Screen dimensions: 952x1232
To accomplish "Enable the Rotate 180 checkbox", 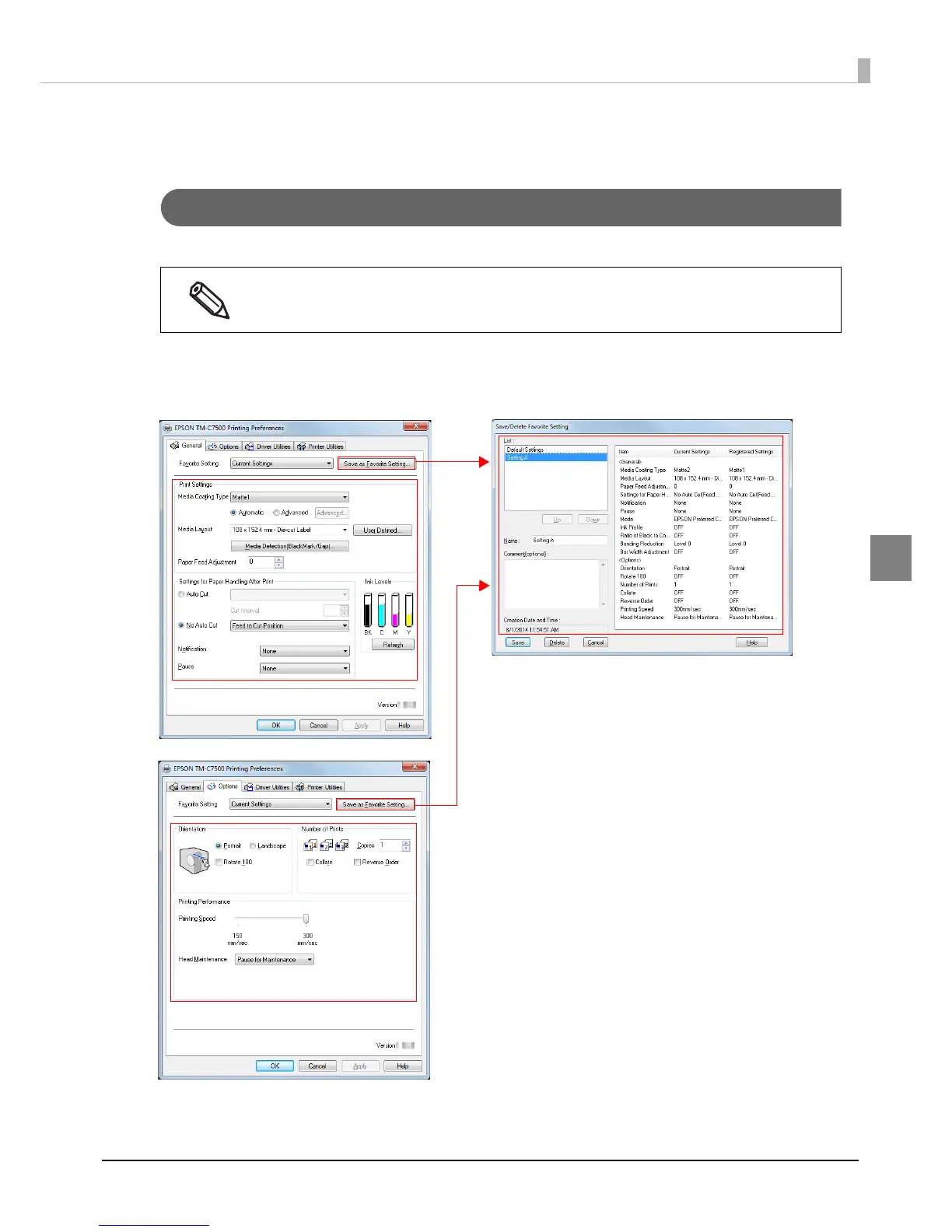I will coord(219,862).
